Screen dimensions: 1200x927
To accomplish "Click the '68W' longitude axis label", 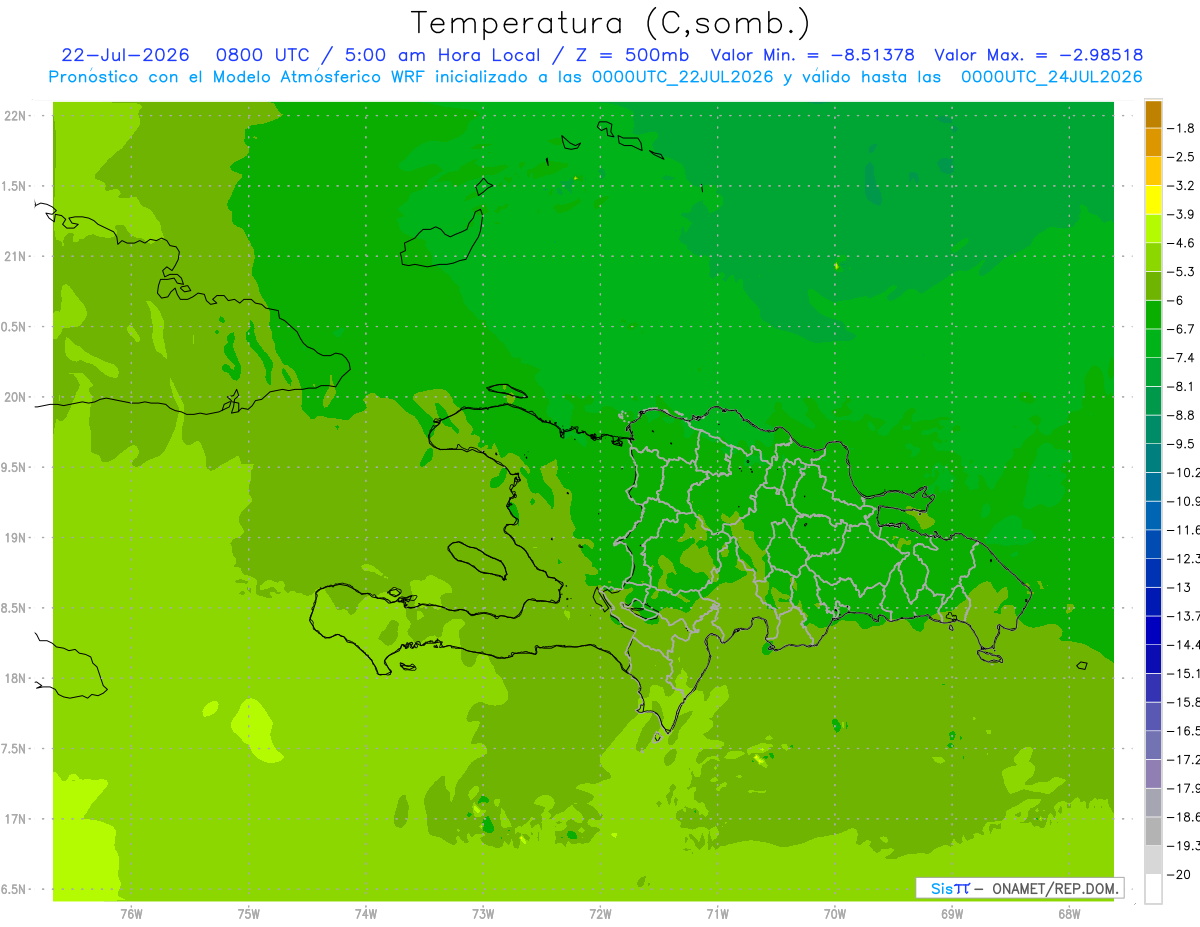I will click(x=1069, y=914).
